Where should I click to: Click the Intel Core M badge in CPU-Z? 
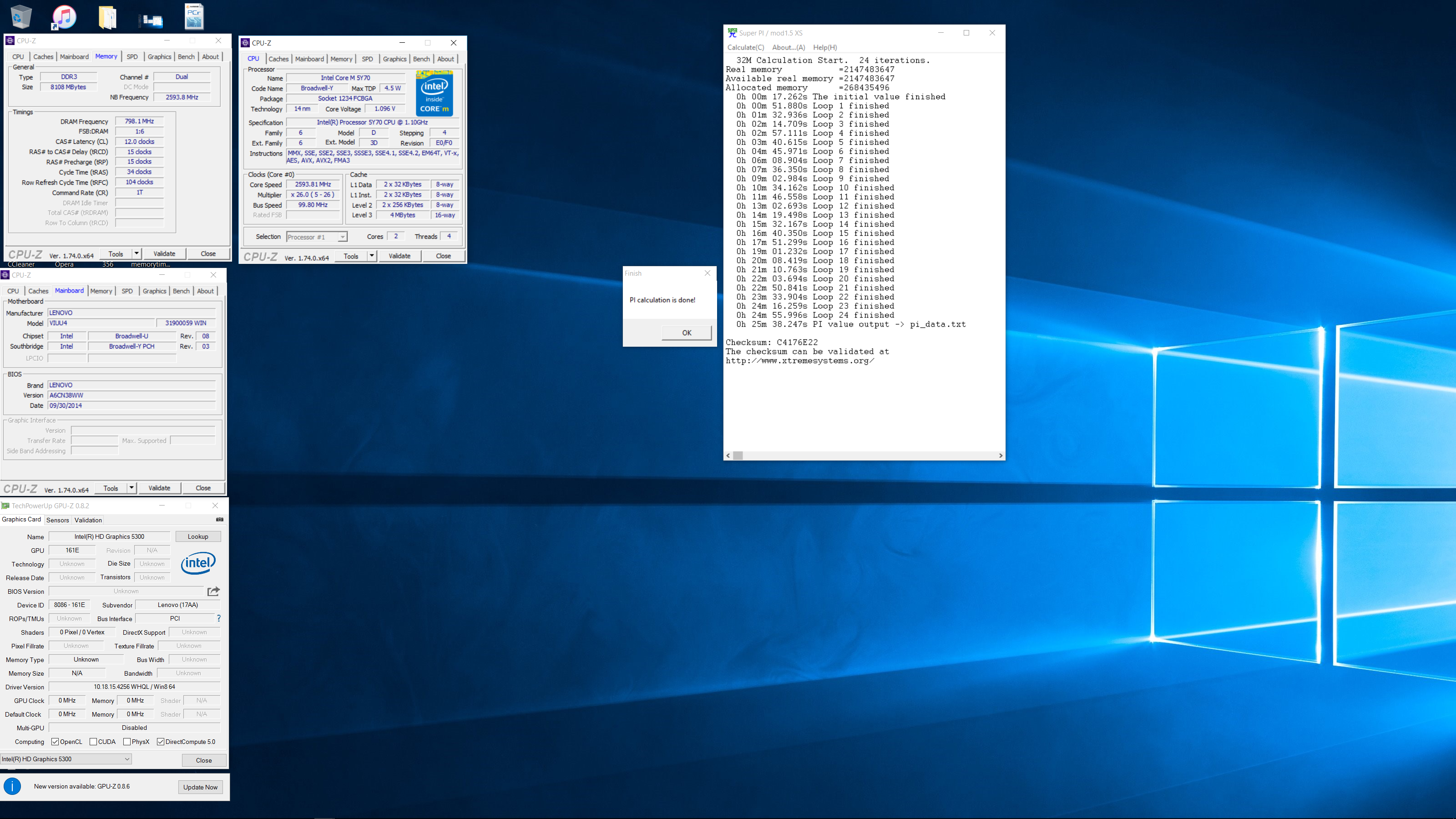tap(434, 93)
